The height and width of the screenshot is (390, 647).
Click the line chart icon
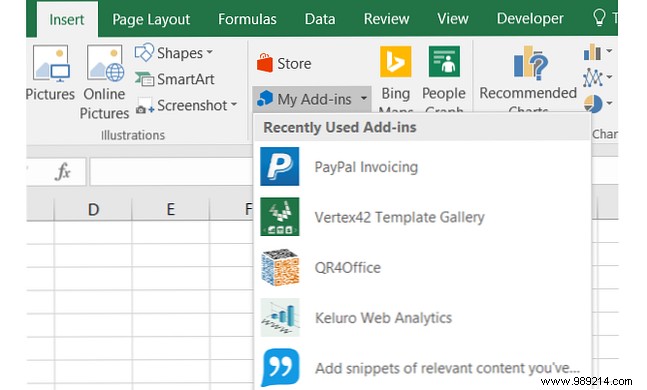[x=593, y=78]
